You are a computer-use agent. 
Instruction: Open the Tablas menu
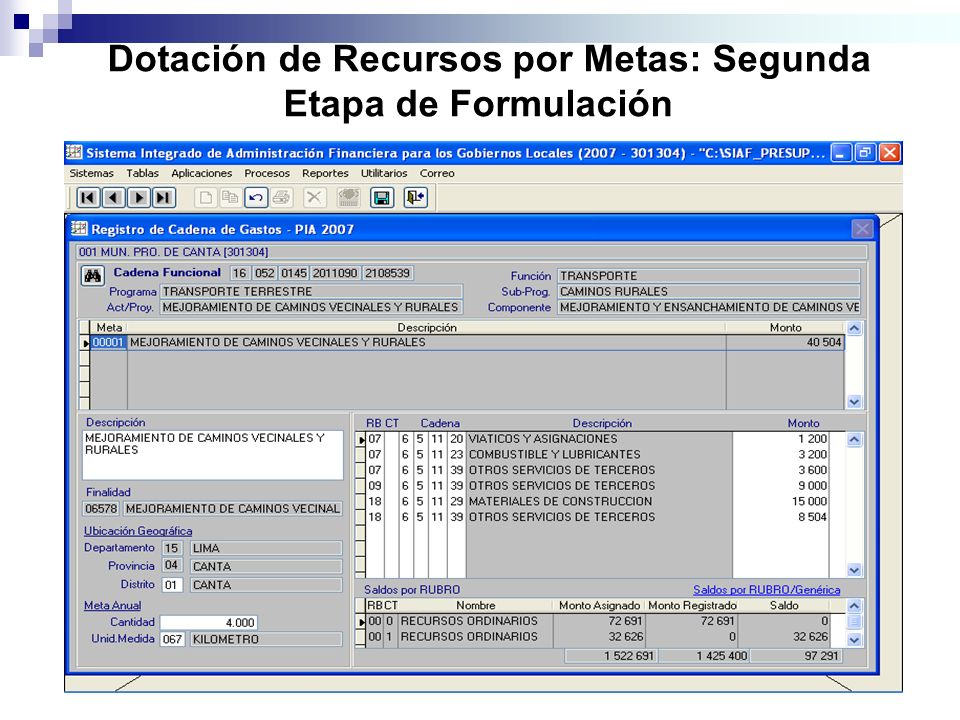(142, 173)
